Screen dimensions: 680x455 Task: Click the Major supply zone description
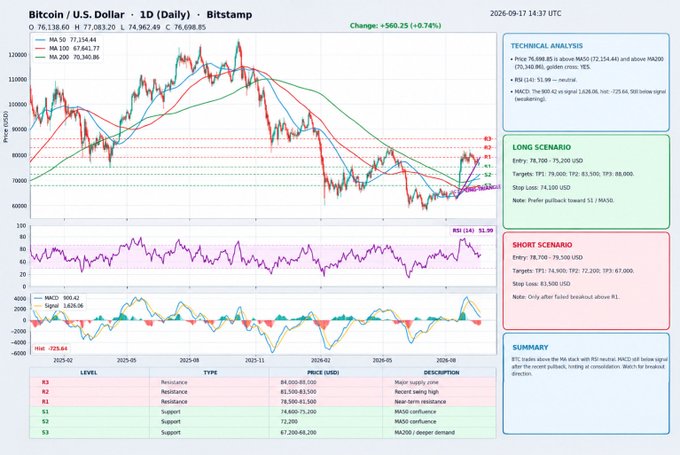click(x=416, y=383)
